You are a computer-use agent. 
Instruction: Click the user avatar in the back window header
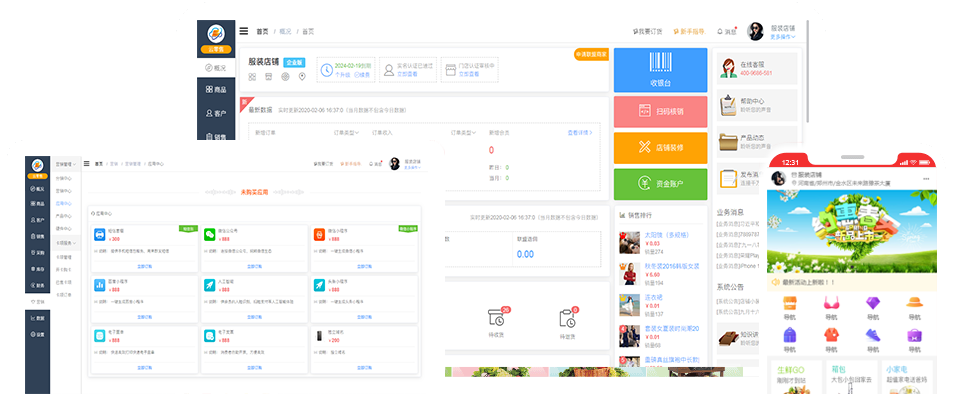click(x=755, y=32)
